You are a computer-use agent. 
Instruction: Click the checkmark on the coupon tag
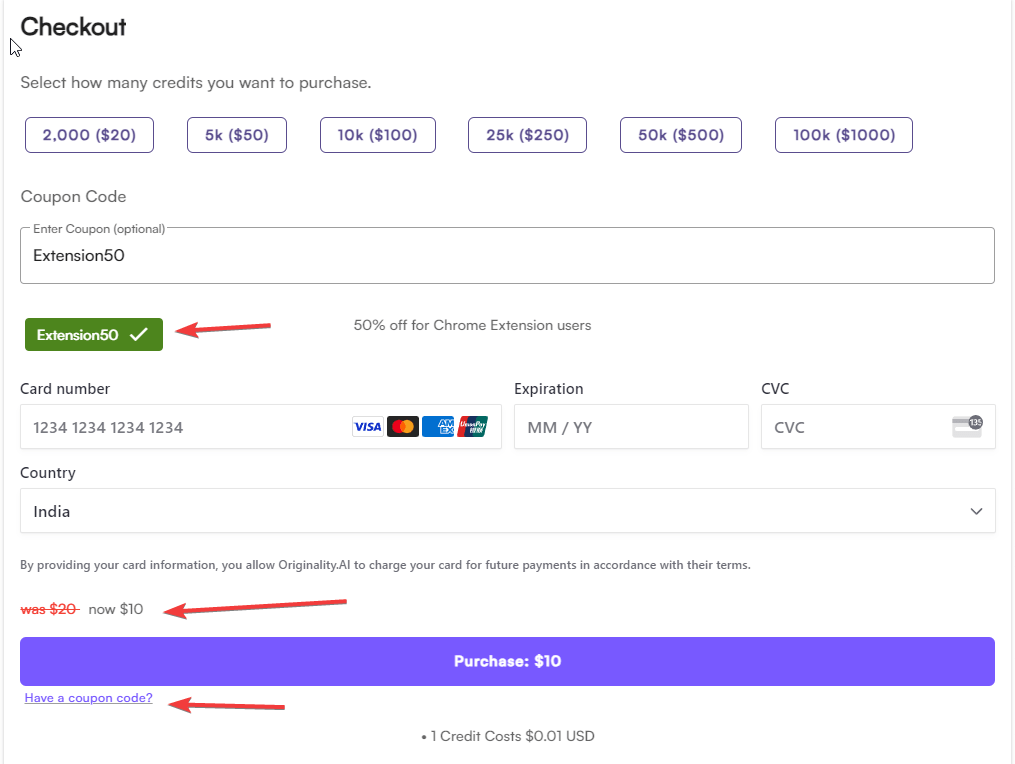pos(140,334)
